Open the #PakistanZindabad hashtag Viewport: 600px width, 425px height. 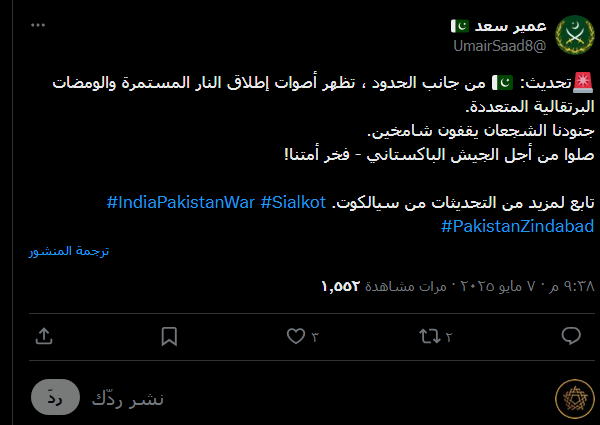click(517, 227)
